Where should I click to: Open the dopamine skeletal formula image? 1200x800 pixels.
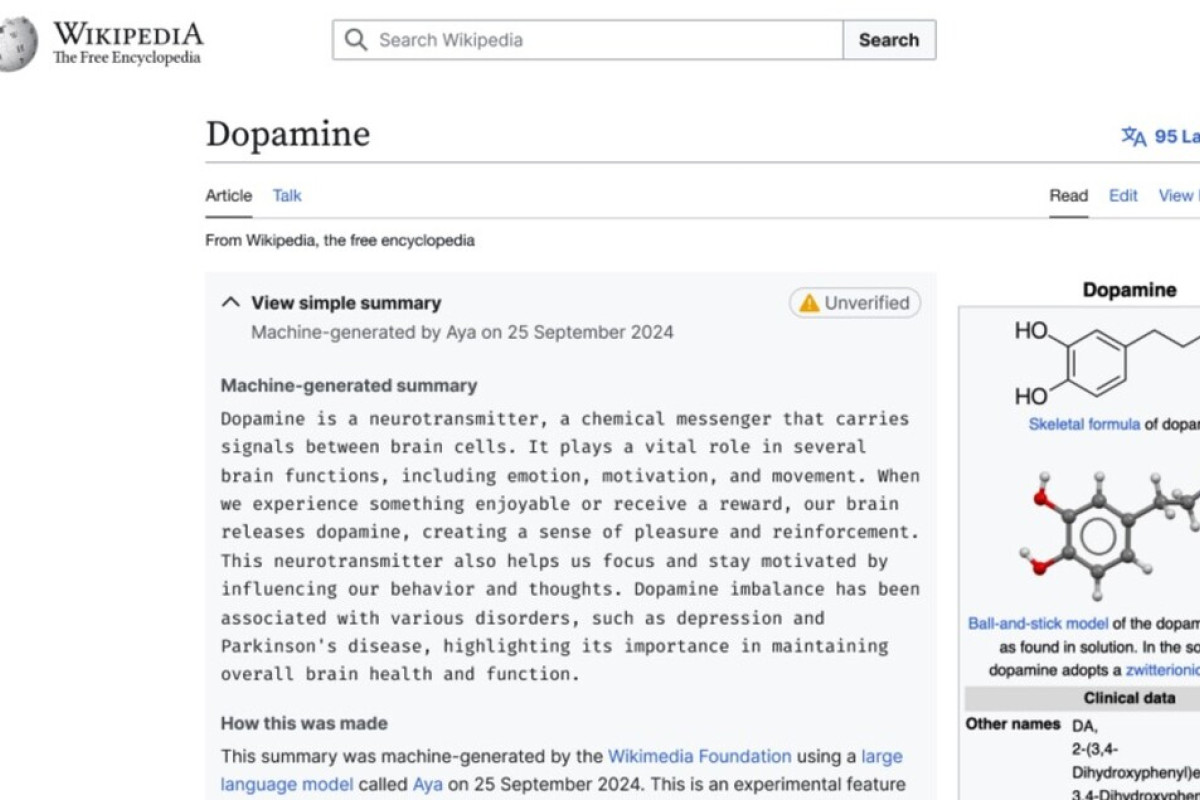pyautogui.click(x=1106, y=363)
